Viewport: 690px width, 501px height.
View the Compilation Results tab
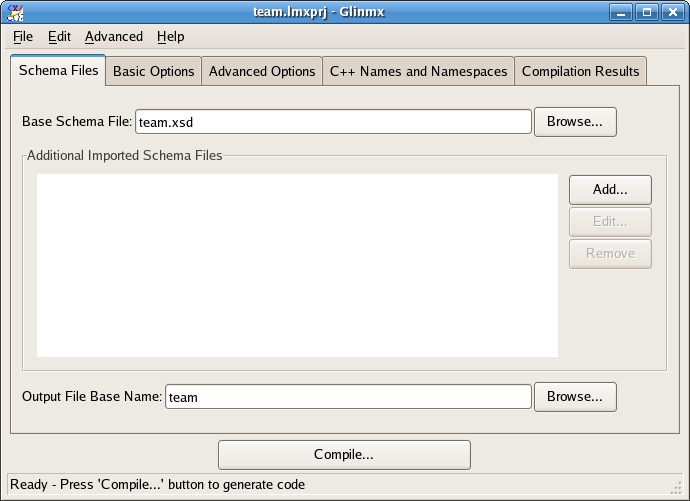tap(580, 71)
